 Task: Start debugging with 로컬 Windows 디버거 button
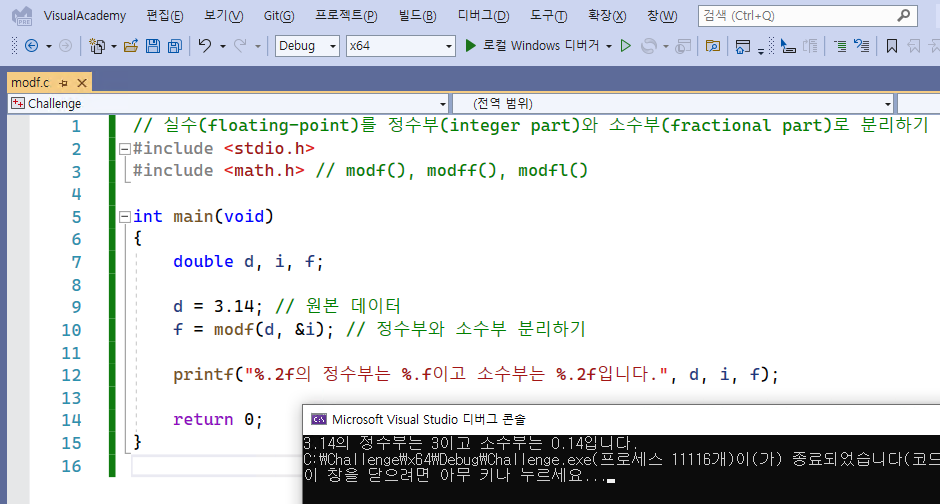[532, 46]
